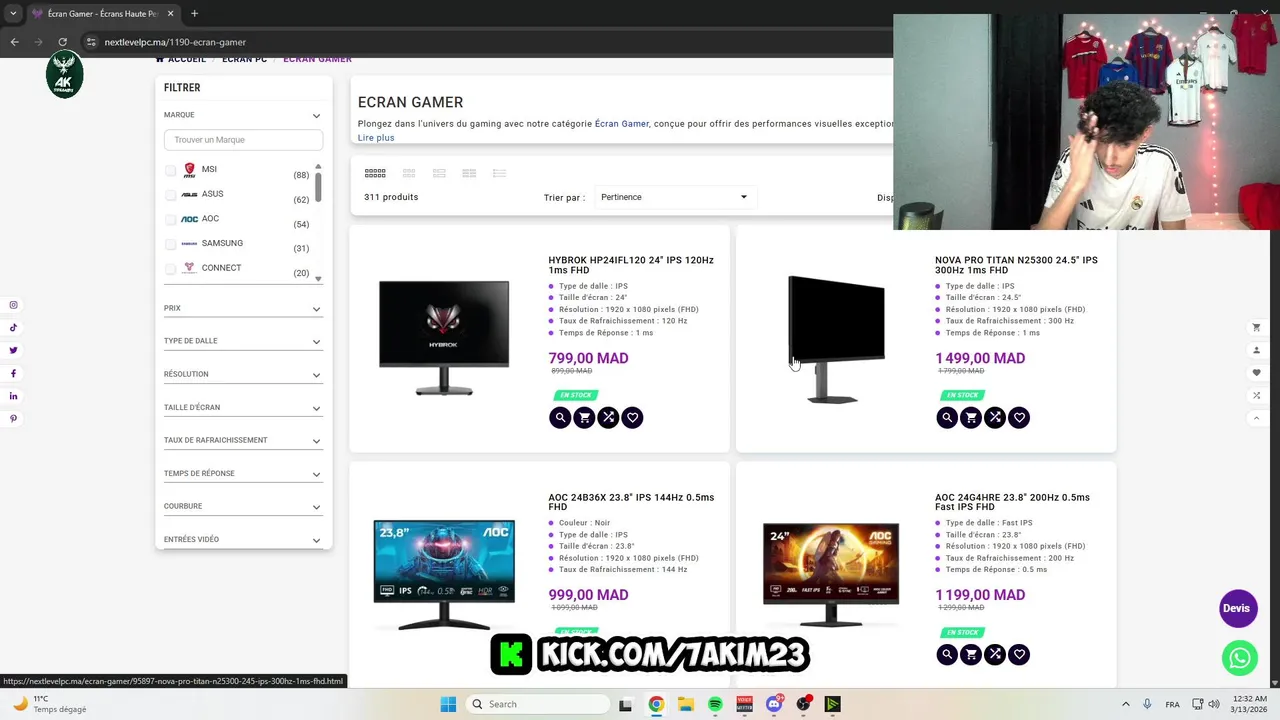The image size is (1280, 720).
Task: Add NOVA PRO TITAN N25300 to cart
Action: click(x=971, y=417)
